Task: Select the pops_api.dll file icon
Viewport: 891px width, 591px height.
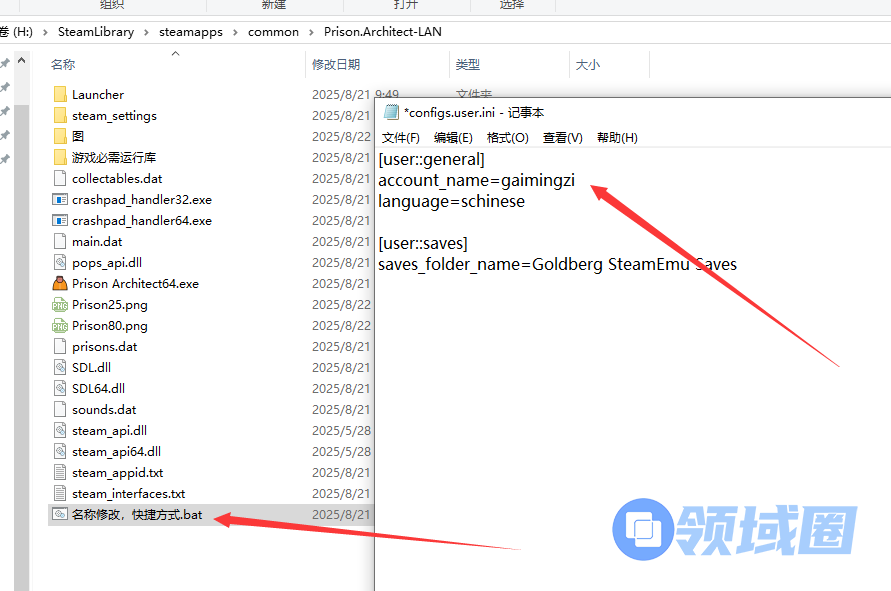Action: click(x=59, y=263)
